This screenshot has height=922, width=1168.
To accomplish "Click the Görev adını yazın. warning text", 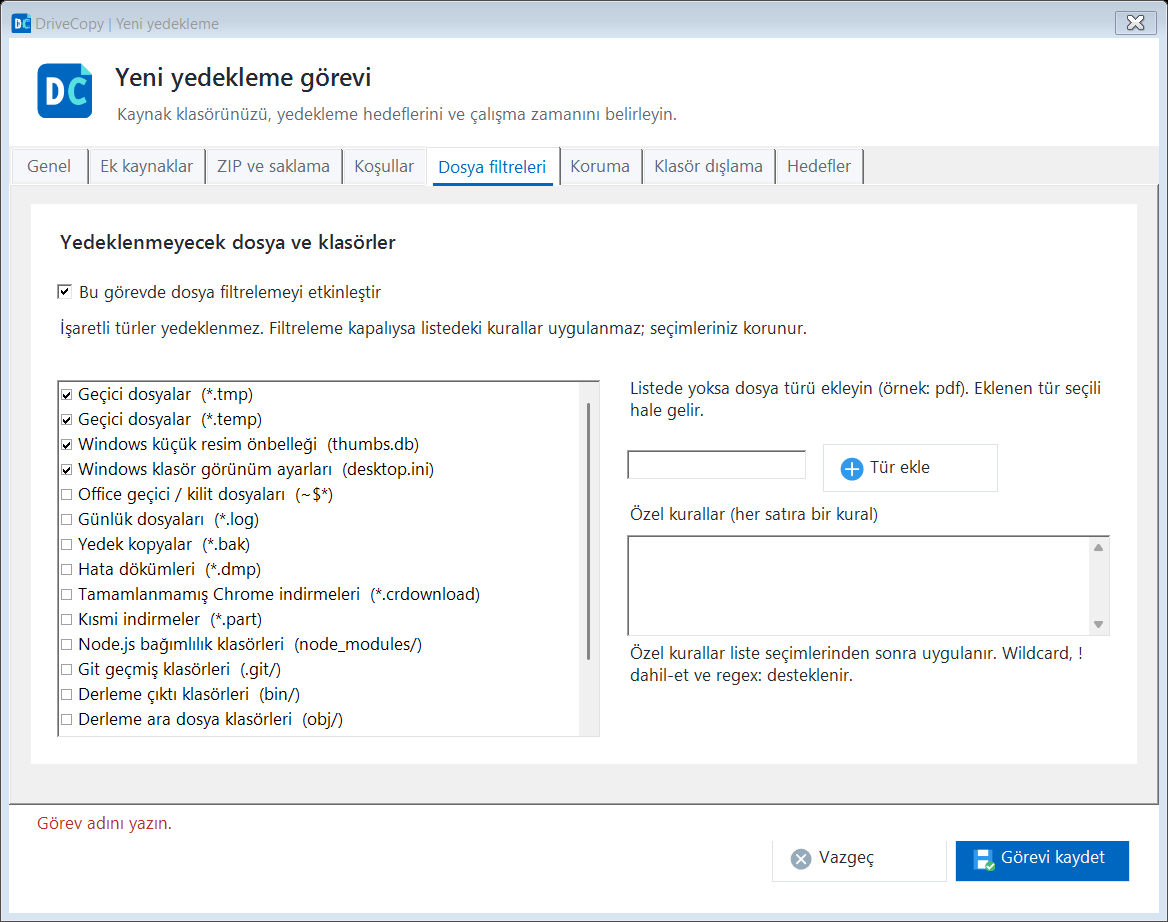I will click(x=104, y=823).
